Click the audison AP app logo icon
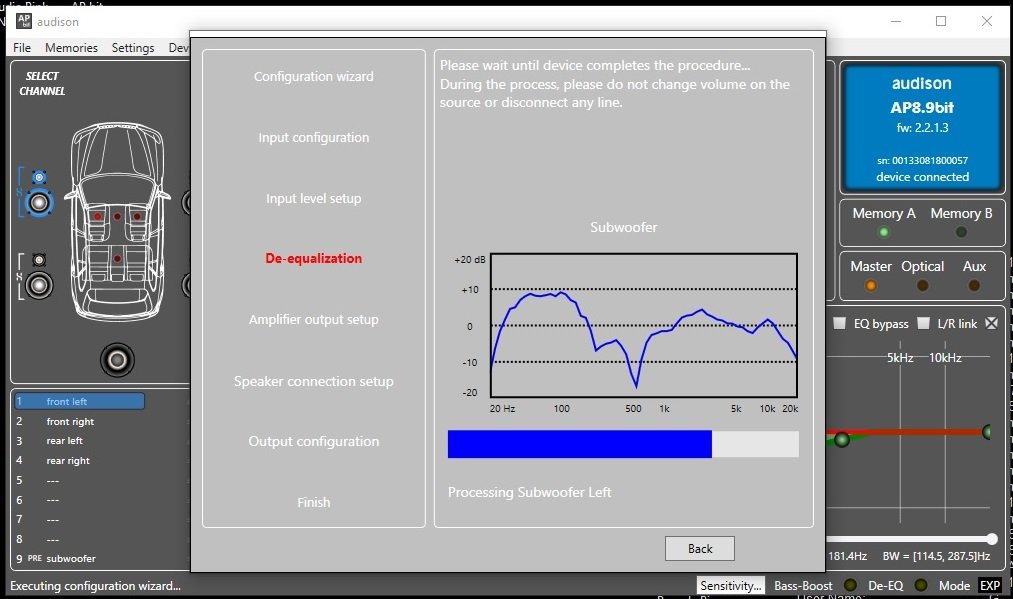Image resolution: width=1013 pixels, height=599 pixels. coord(24,21)
